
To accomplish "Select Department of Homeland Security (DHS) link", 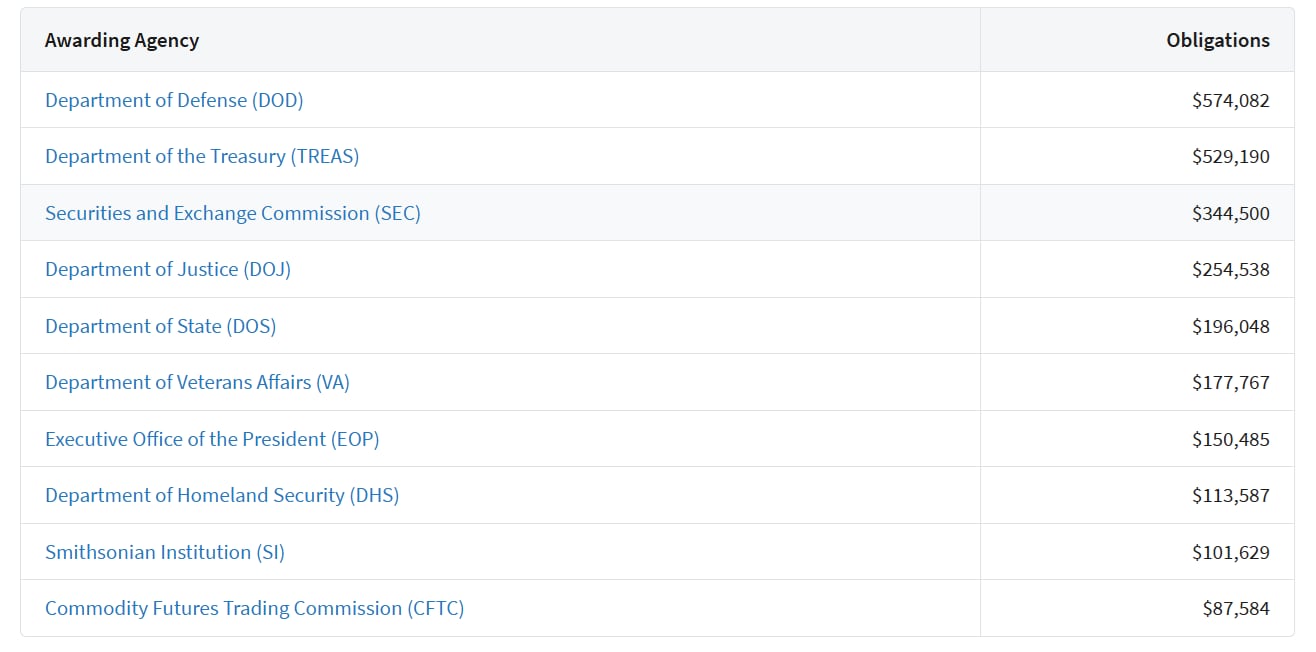I will click(222, 495).
